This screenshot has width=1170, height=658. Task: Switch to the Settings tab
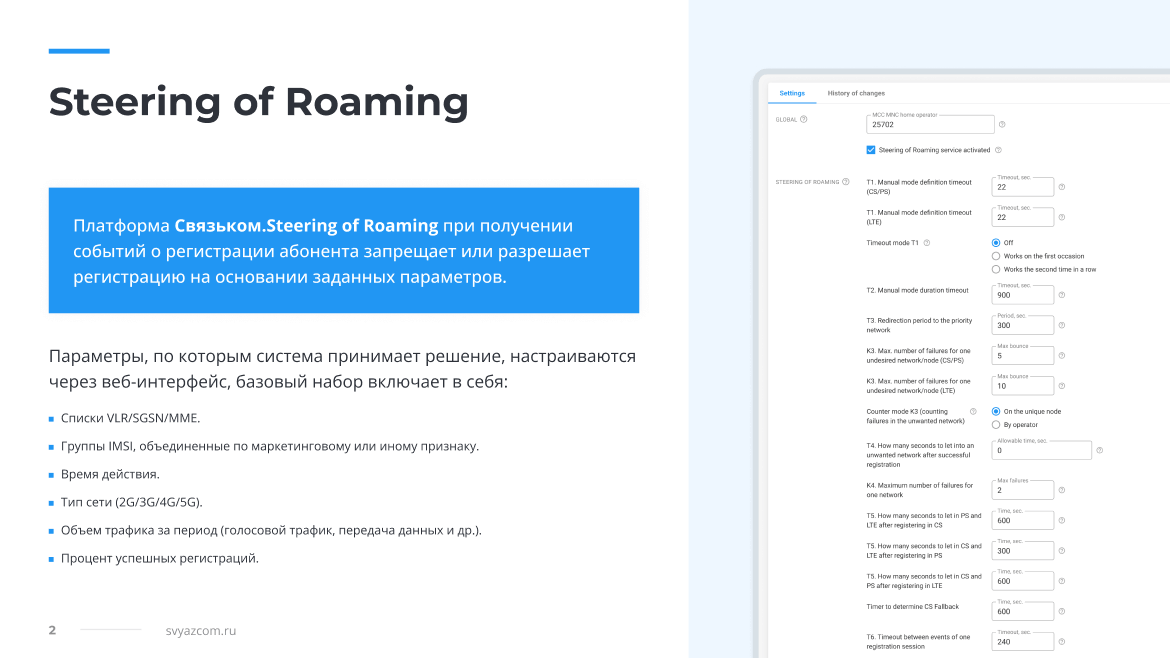click(x=792, y=93)
